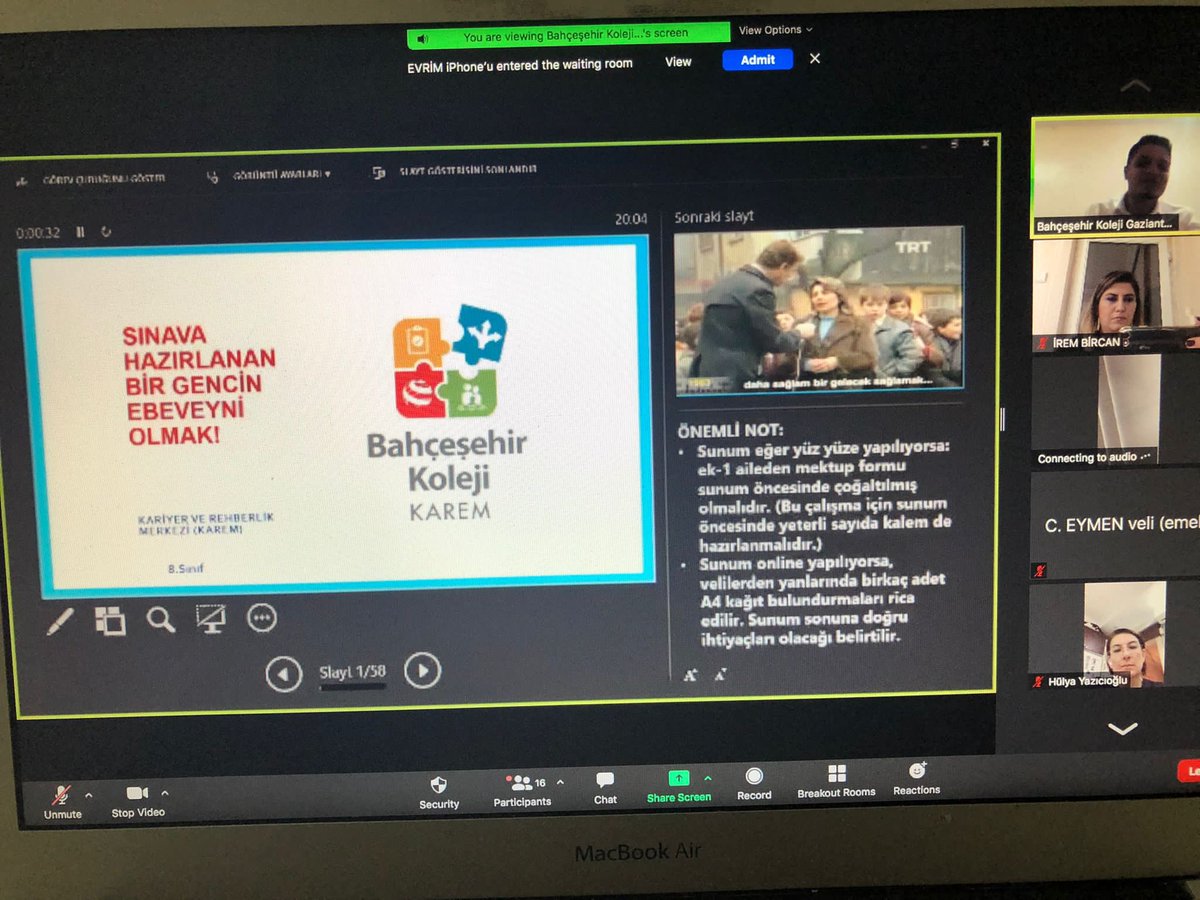Open more slide show options
Screen dimensions: 1200x900
pyautogui.click(x=261, y=618)
